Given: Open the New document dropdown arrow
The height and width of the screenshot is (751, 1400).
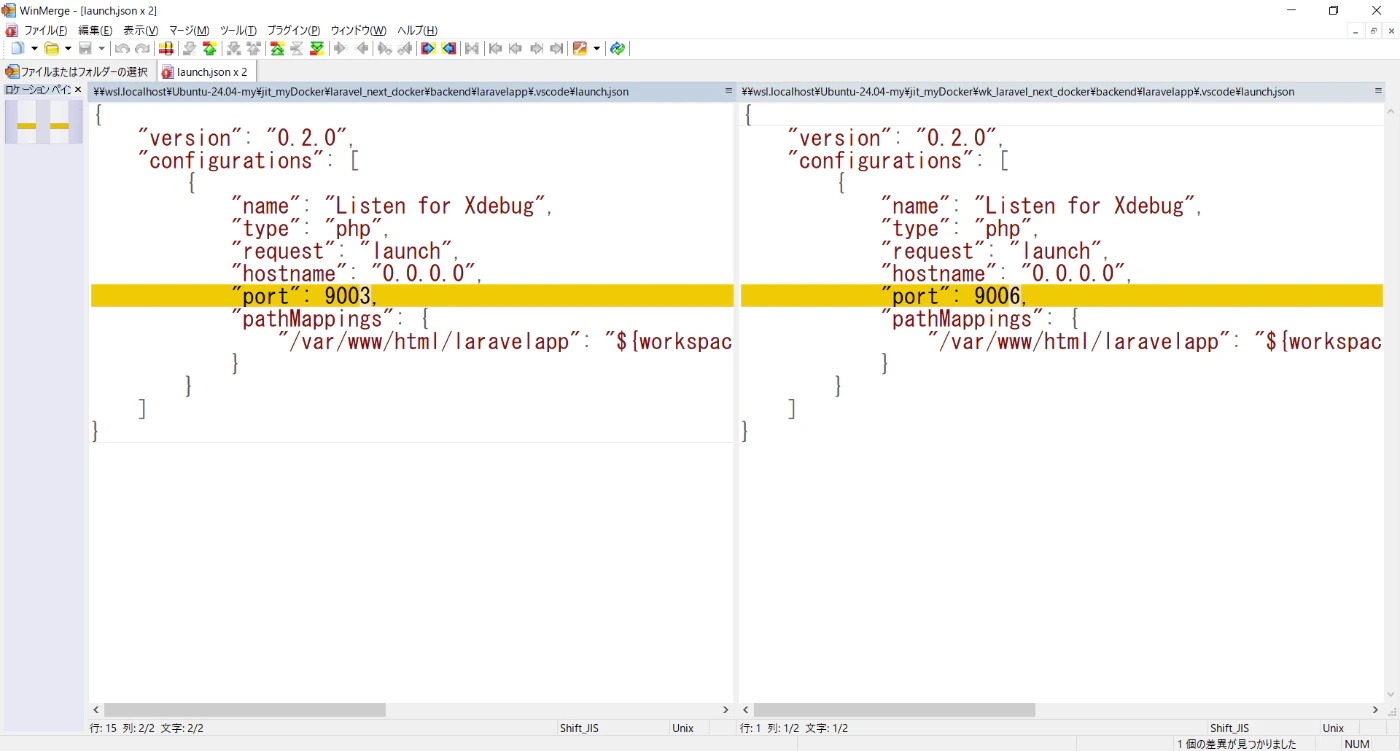Looking at the screenshot, I should pos(34,48).
